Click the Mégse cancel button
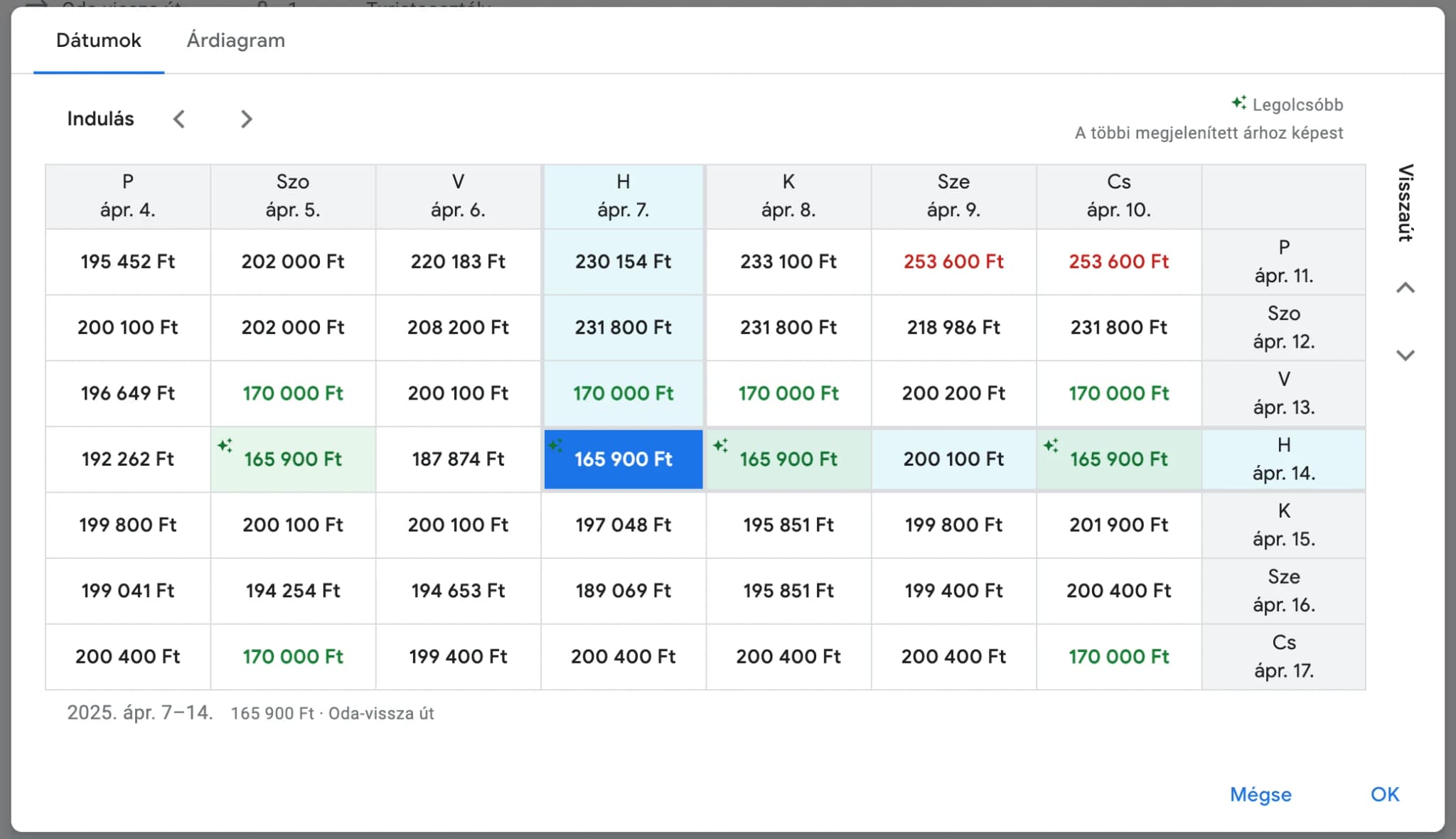The width and height of the screenshot is (1456, 839). coord(1260,794)
